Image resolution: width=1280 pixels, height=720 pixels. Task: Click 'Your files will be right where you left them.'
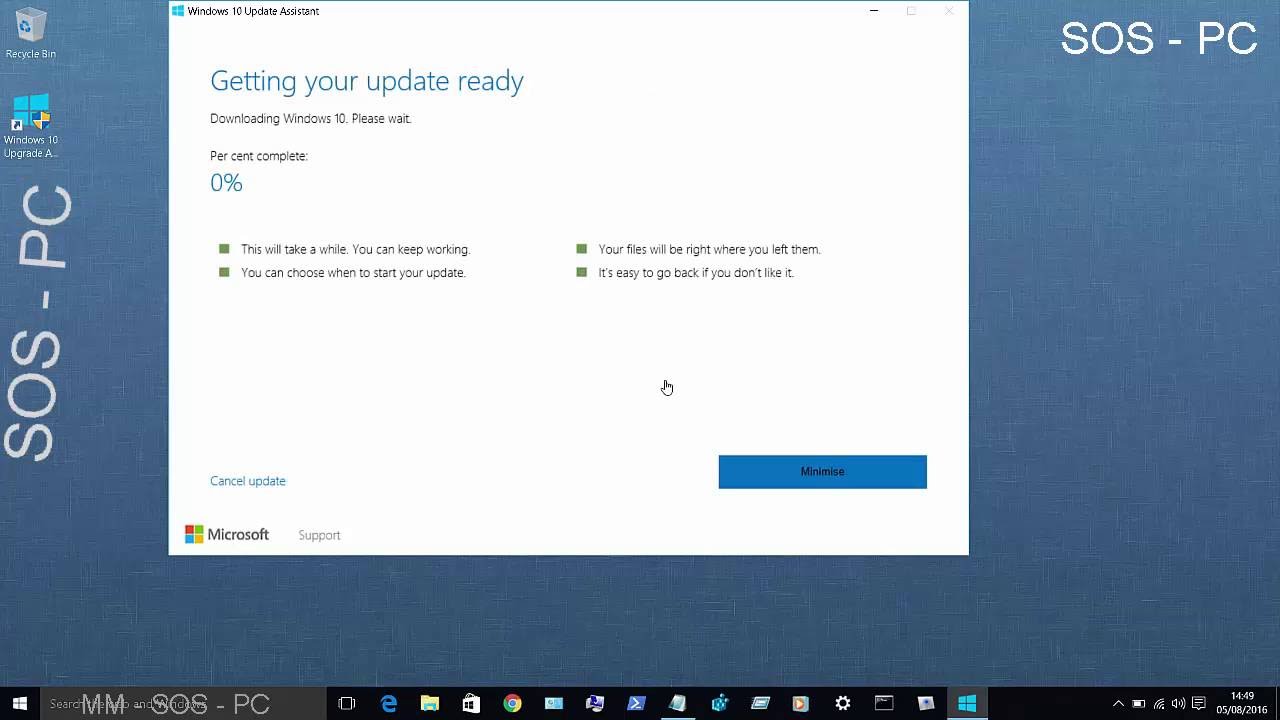click(x=709, y=250)
